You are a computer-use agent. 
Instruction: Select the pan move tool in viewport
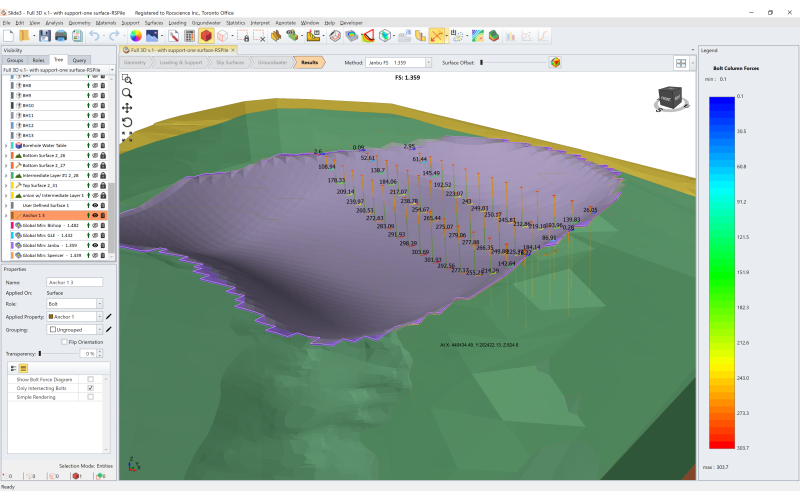[x=127, y=107]
